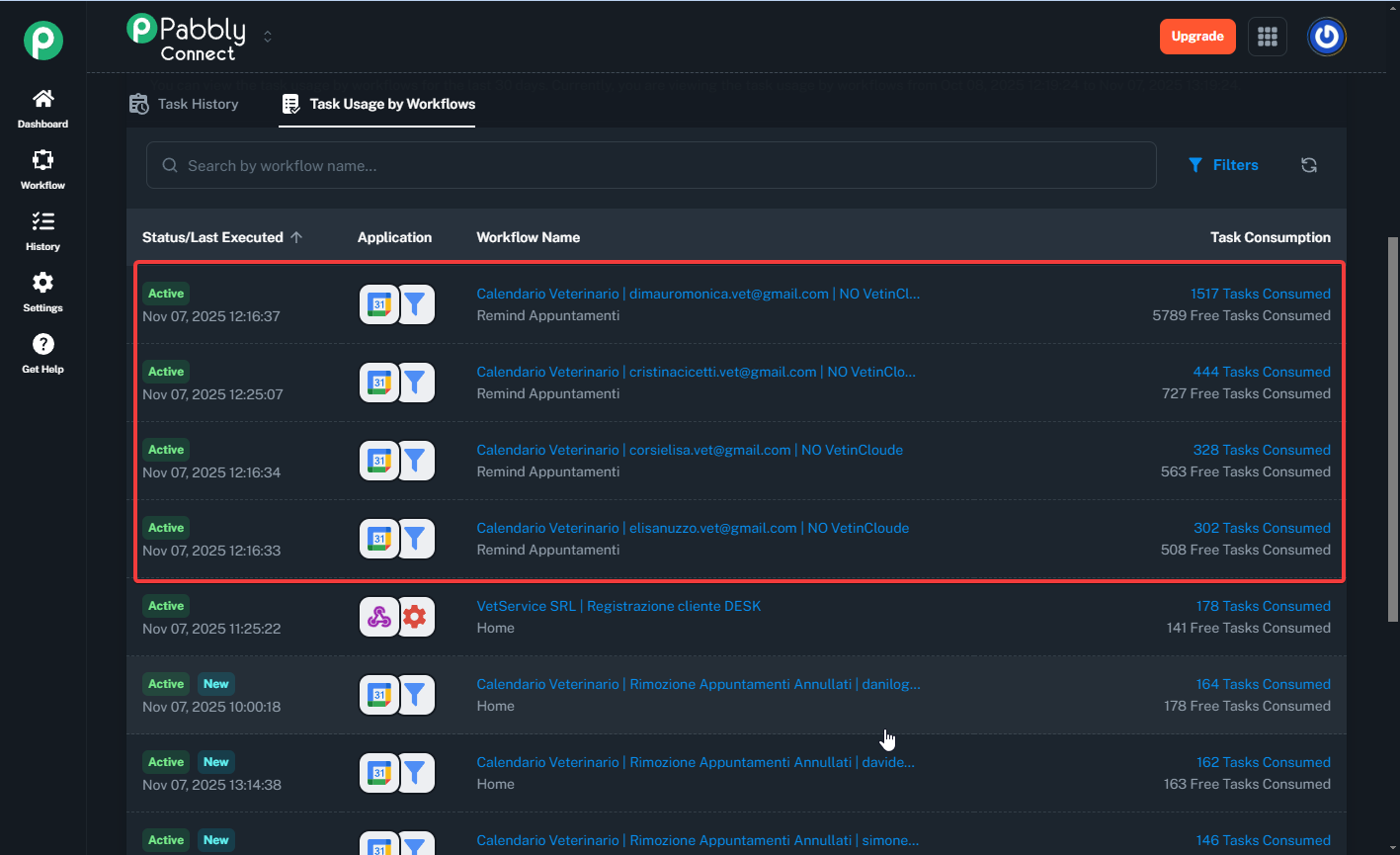Click the Get Help question mark icon
1400x855 pixels.
click(x=42, y=345)
